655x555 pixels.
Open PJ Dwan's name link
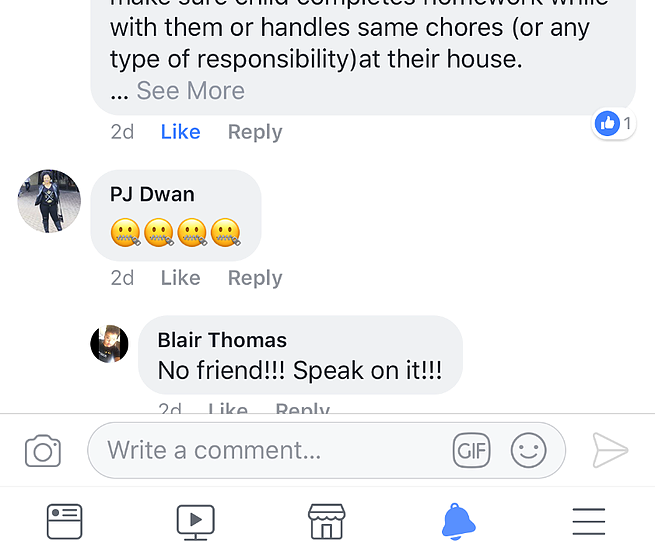tap(152, 195)
